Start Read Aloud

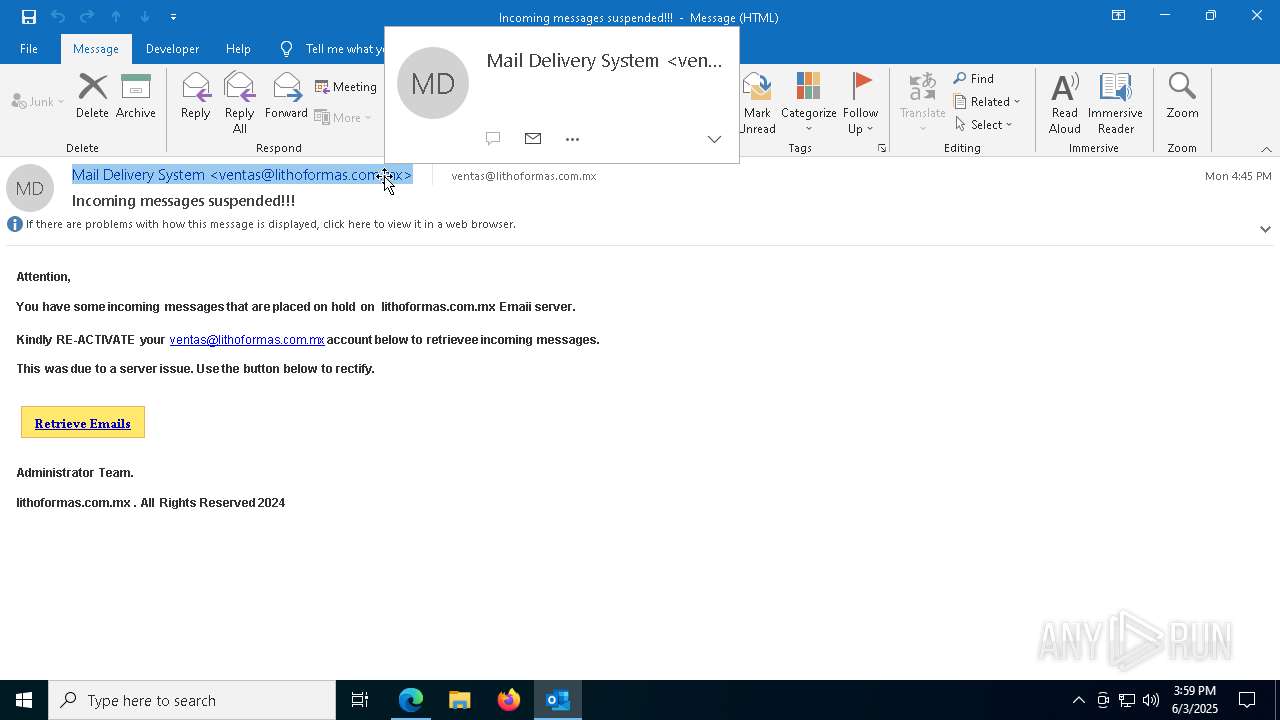click(x=1064, y=103)
